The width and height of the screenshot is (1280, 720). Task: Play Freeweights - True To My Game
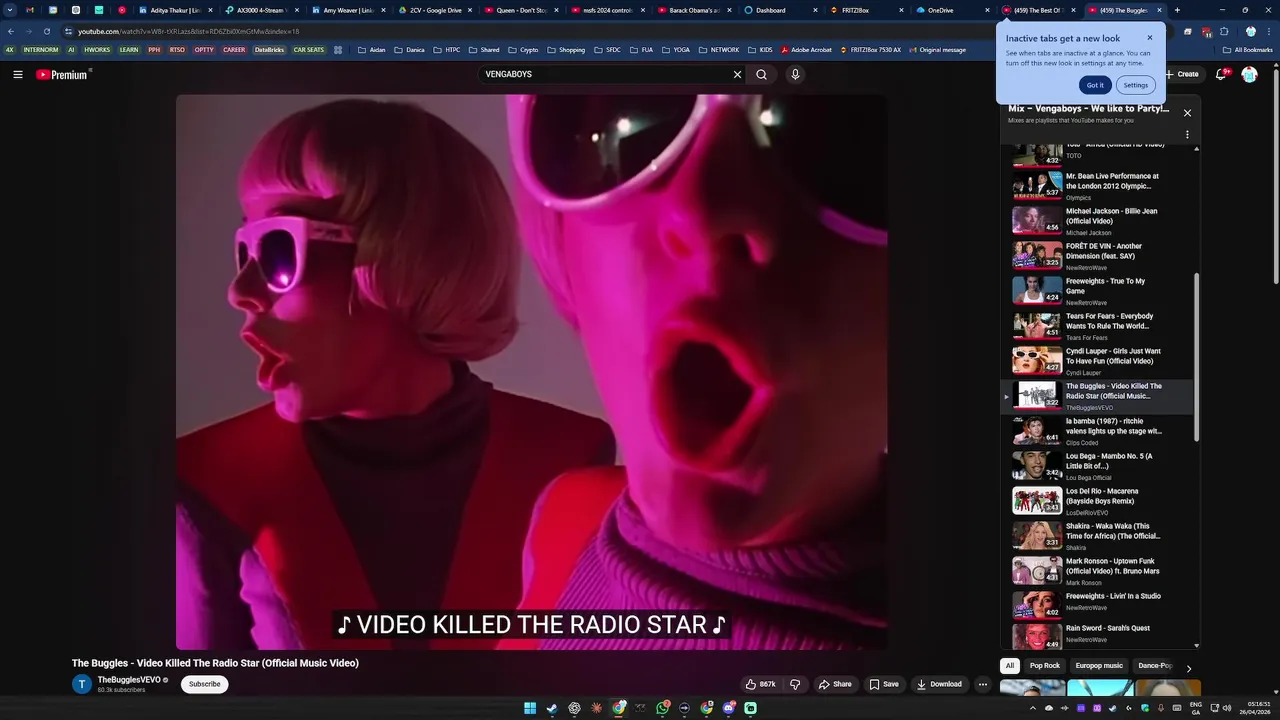(x=1097, y=291)
